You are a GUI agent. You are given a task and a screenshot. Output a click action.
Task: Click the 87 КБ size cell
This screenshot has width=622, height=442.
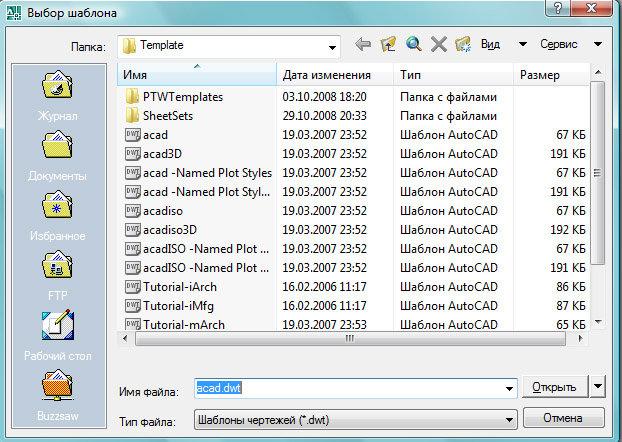click(571, 306)
